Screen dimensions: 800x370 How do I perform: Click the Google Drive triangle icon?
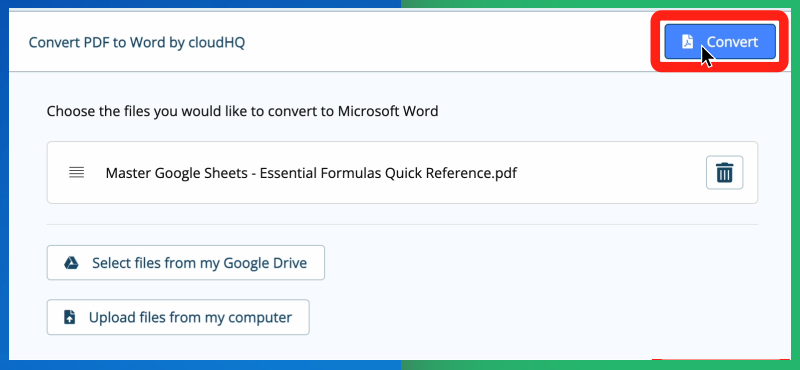pyautogui.click(x=71, y=263)
